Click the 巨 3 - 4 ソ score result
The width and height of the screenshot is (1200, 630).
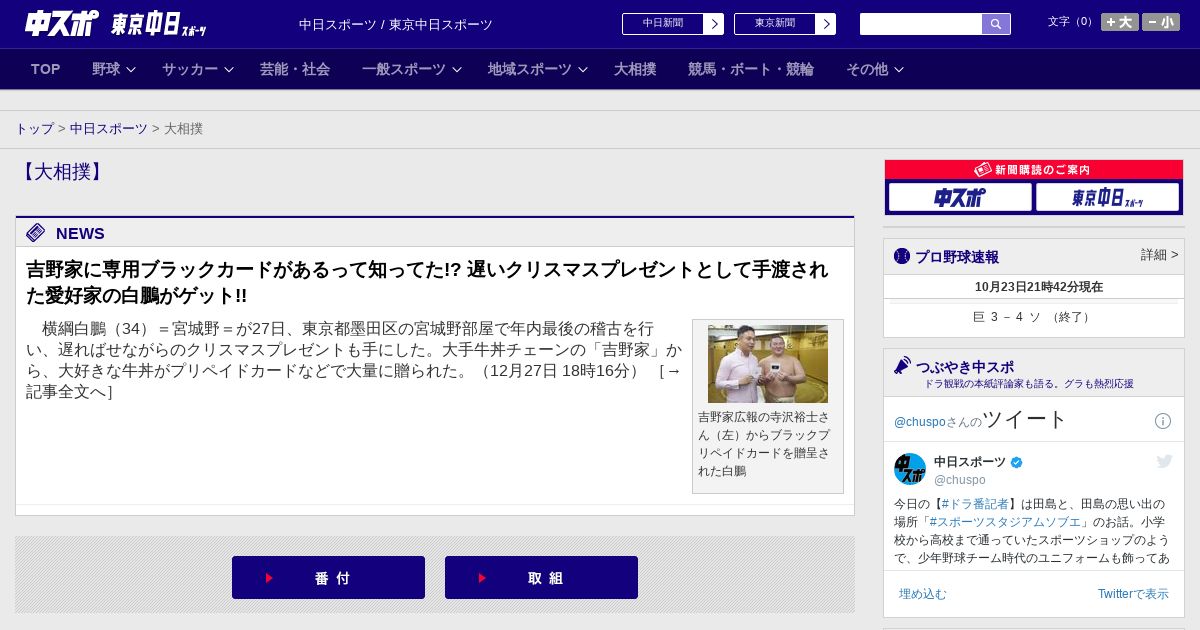pos(1034,317)
